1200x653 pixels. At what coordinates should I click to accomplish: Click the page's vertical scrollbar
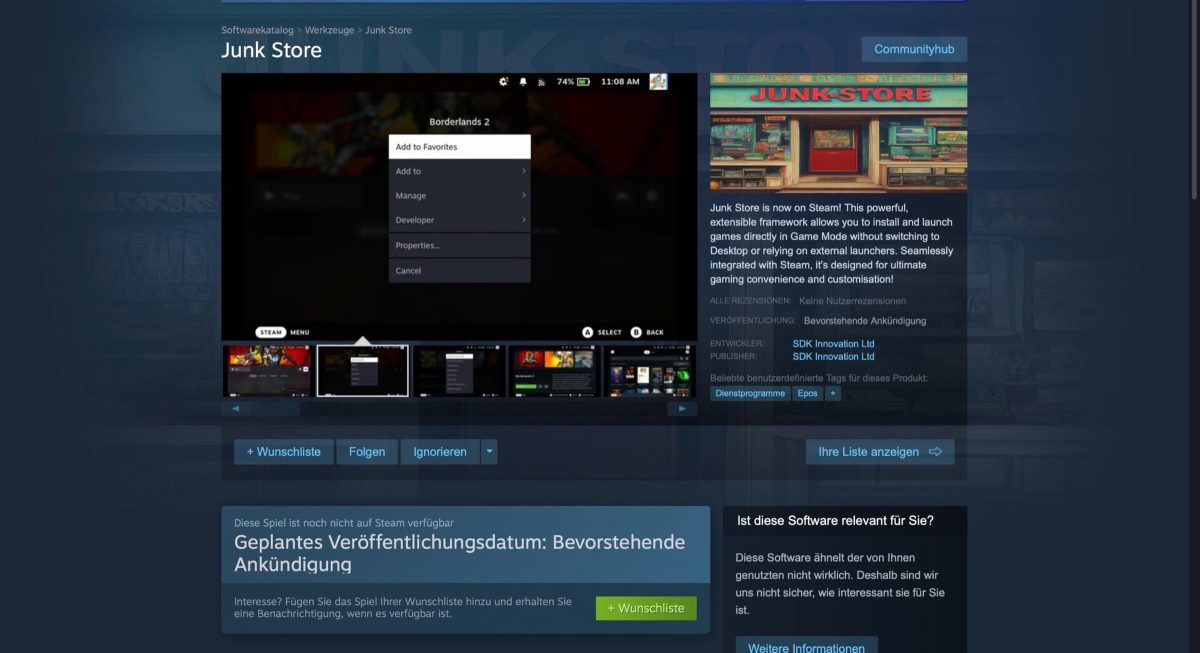pos(1195,100)
